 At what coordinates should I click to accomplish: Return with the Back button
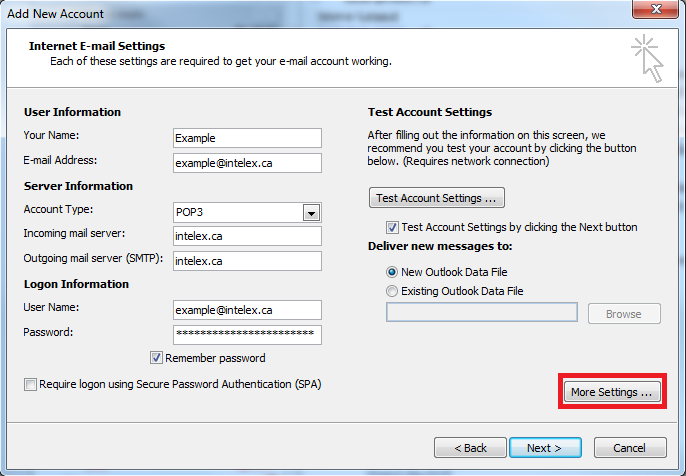tap(470, 448)
